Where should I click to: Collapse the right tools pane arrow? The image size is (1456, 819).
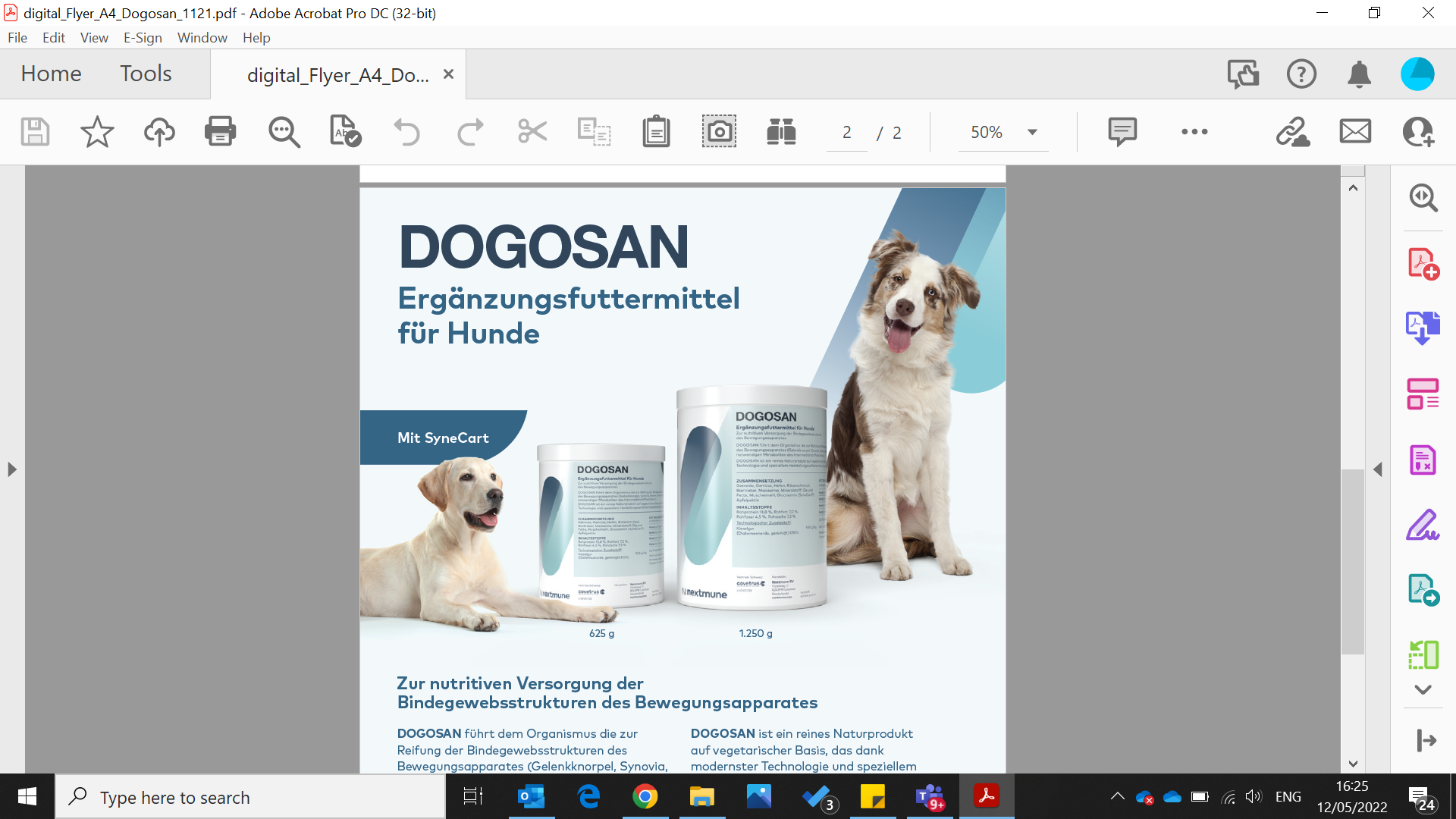(x=1378, y=469)
